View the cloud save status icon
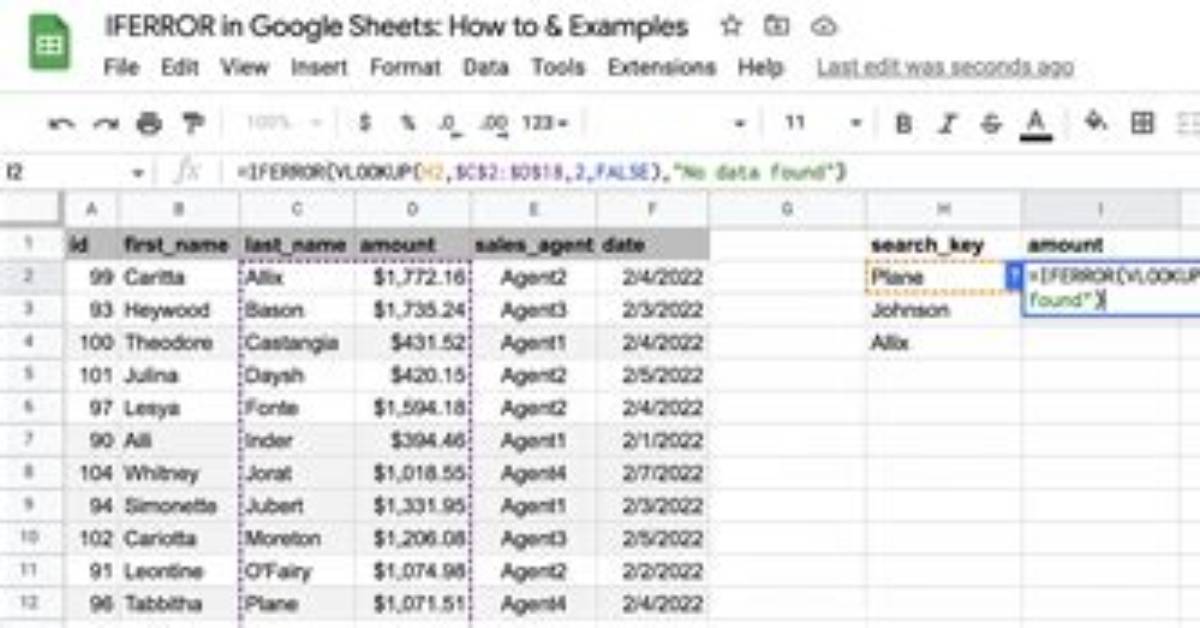The image size is (1200, 628). (823, 27)
